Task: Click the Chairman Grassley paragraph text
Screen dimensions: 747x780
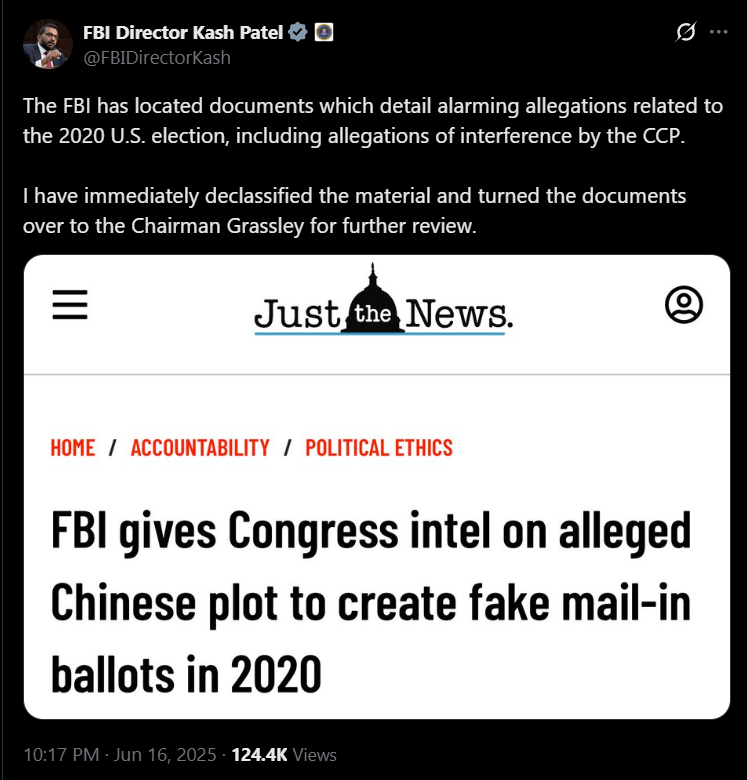Action: coord(354,211)
